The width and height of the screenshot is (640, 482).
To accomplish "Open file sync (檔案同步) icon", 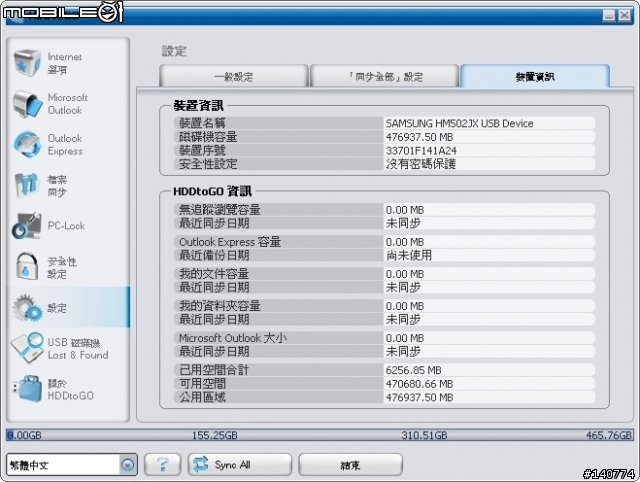I will (26, 185).
